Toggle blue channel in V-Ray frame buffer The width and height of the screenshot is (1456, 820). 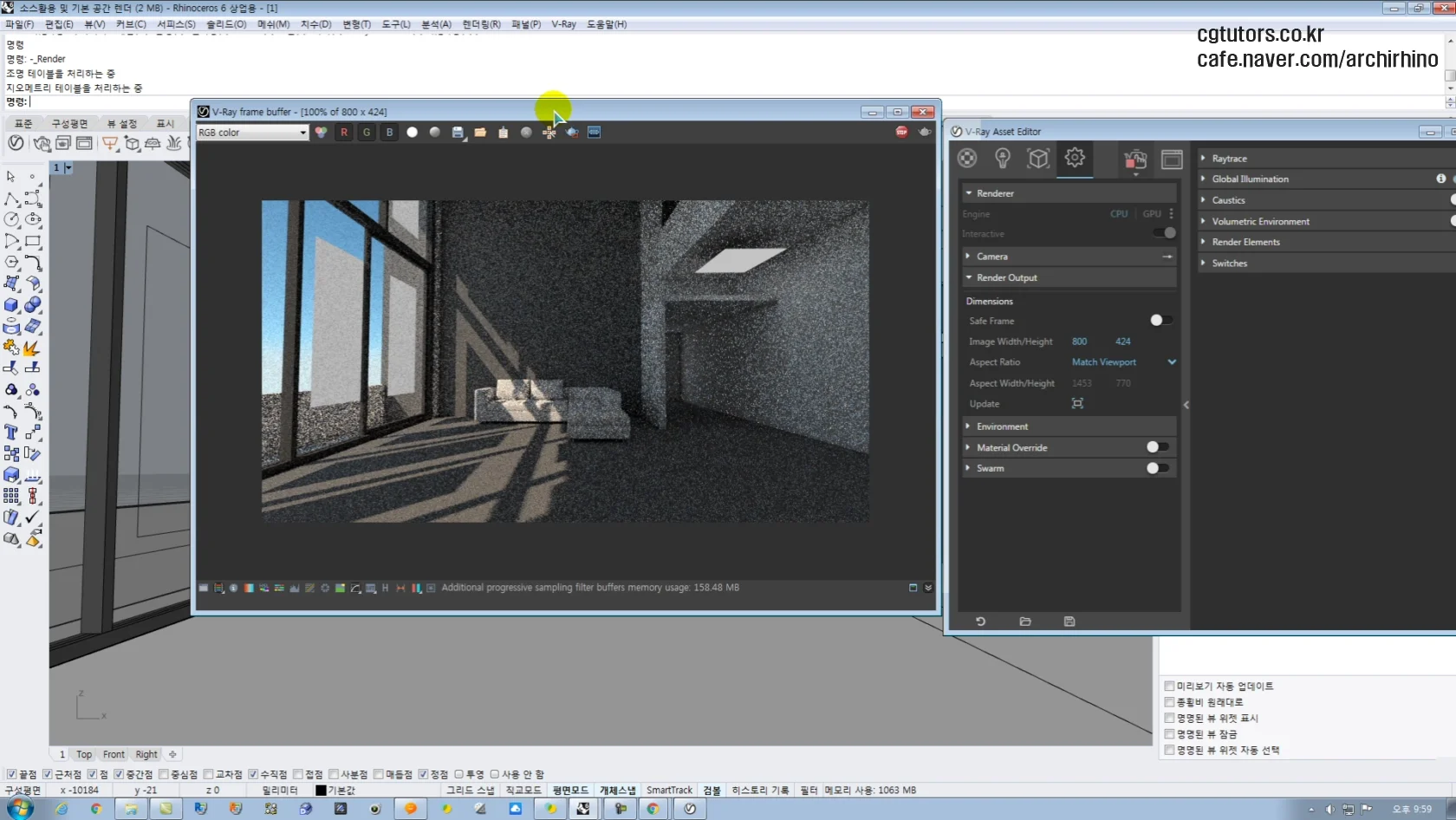coord(389,133)
